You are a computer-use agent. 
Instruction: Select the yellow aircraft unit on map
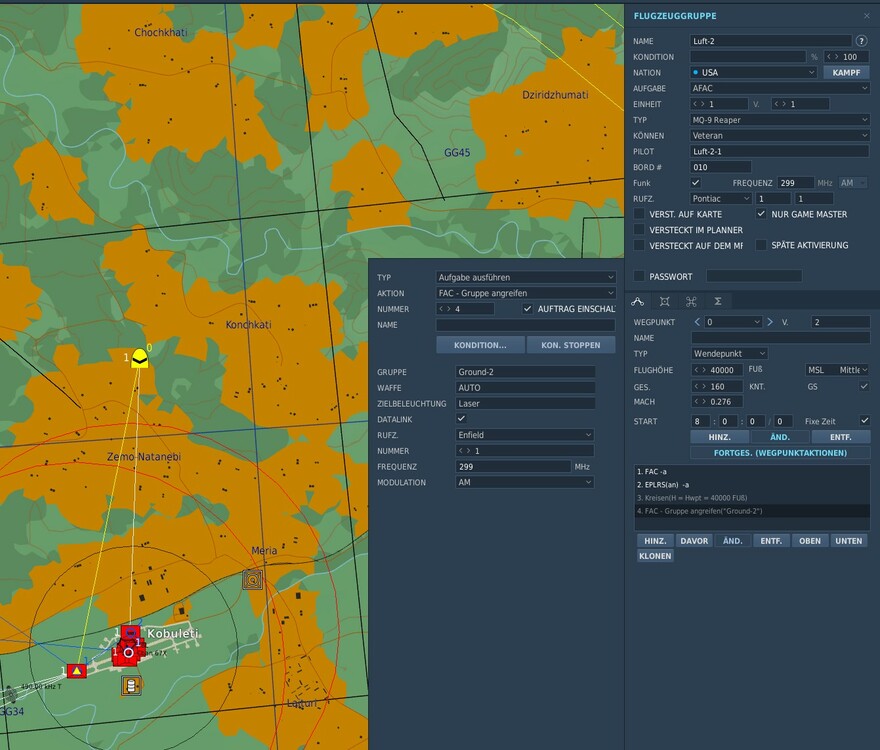(140, 358)
